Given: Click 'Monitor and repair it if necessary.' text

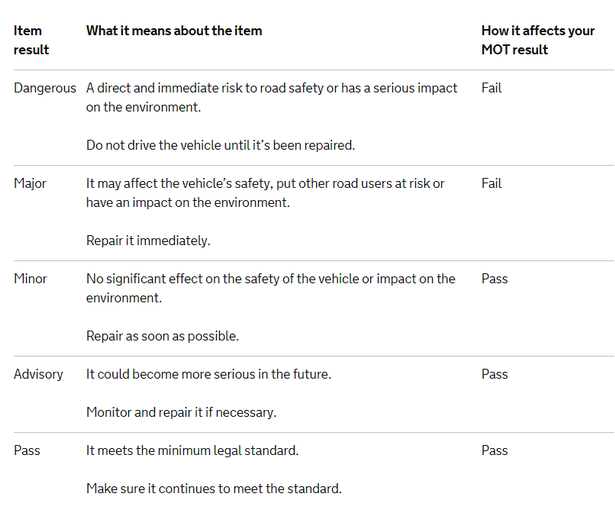Looking at the screenshot, I should click(181, 412).
